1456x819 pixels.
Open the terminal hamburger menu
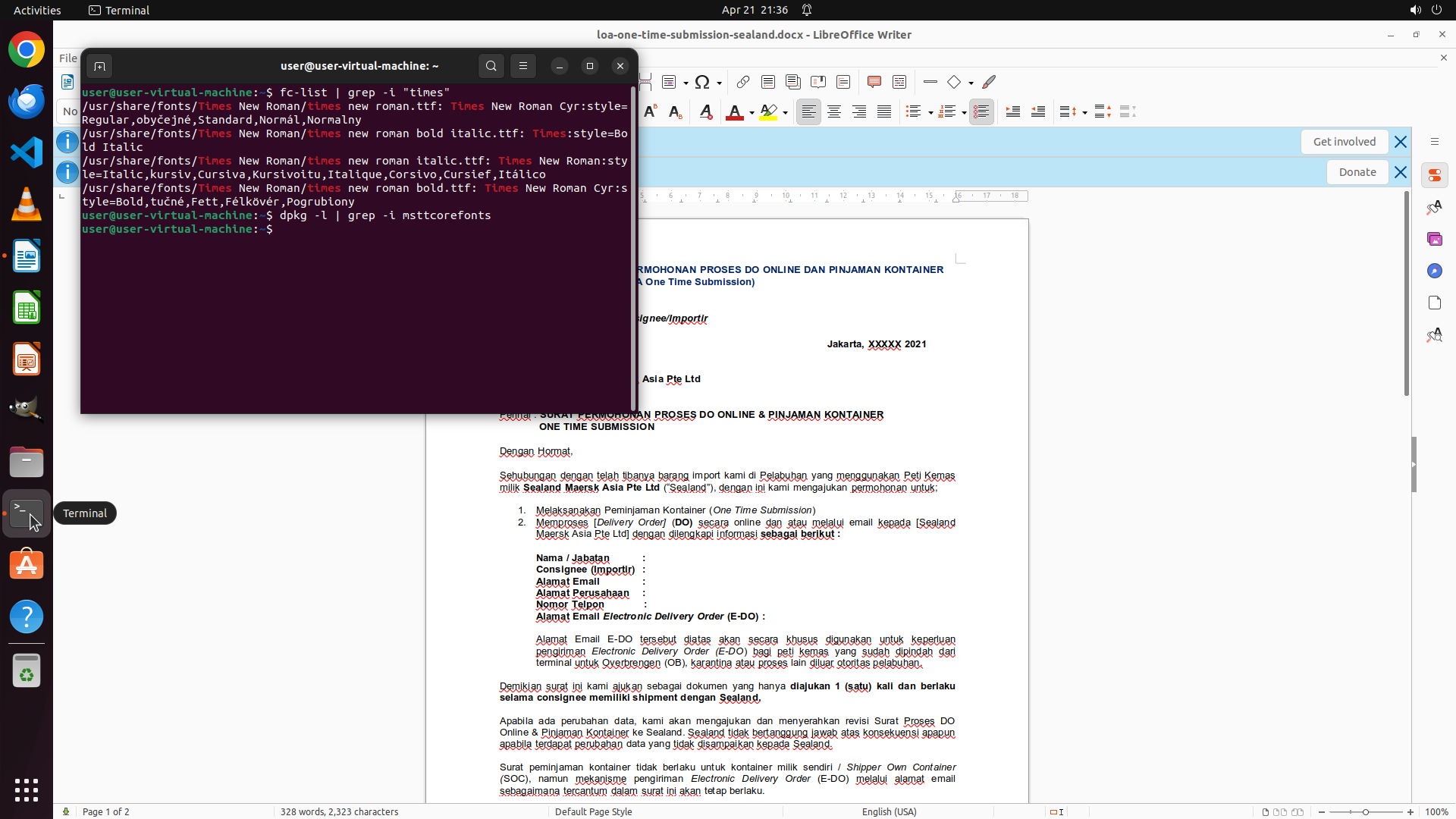coord(523,66)
